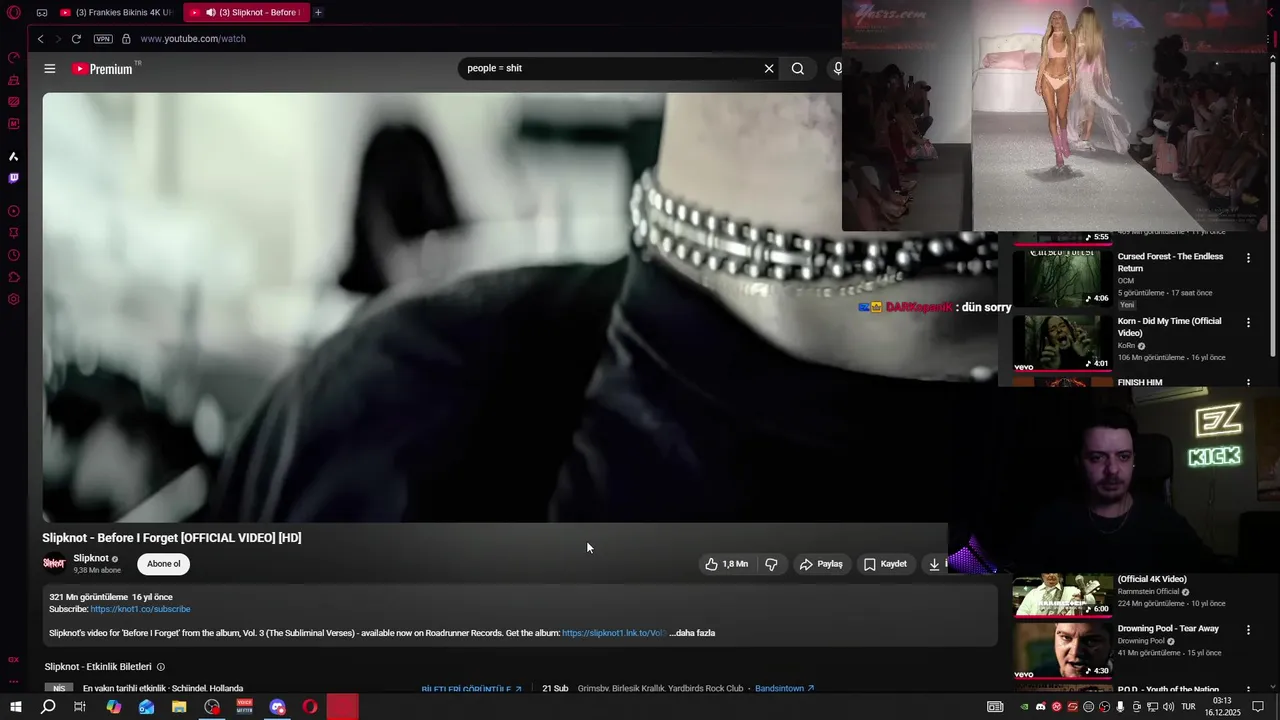Reload the current page

[76, 39]
